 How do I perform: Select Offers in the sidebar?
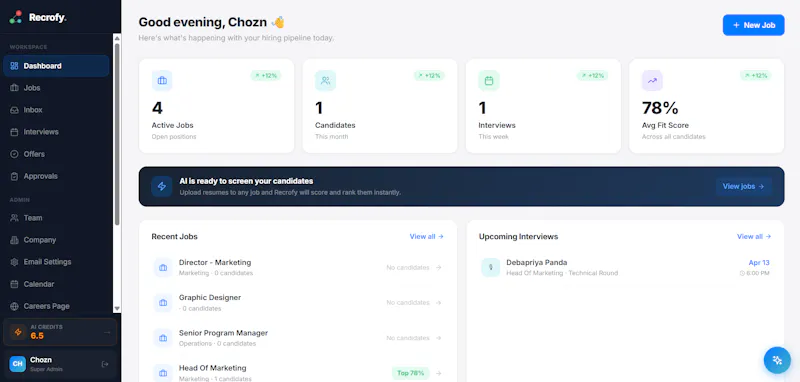click(56, 154)
